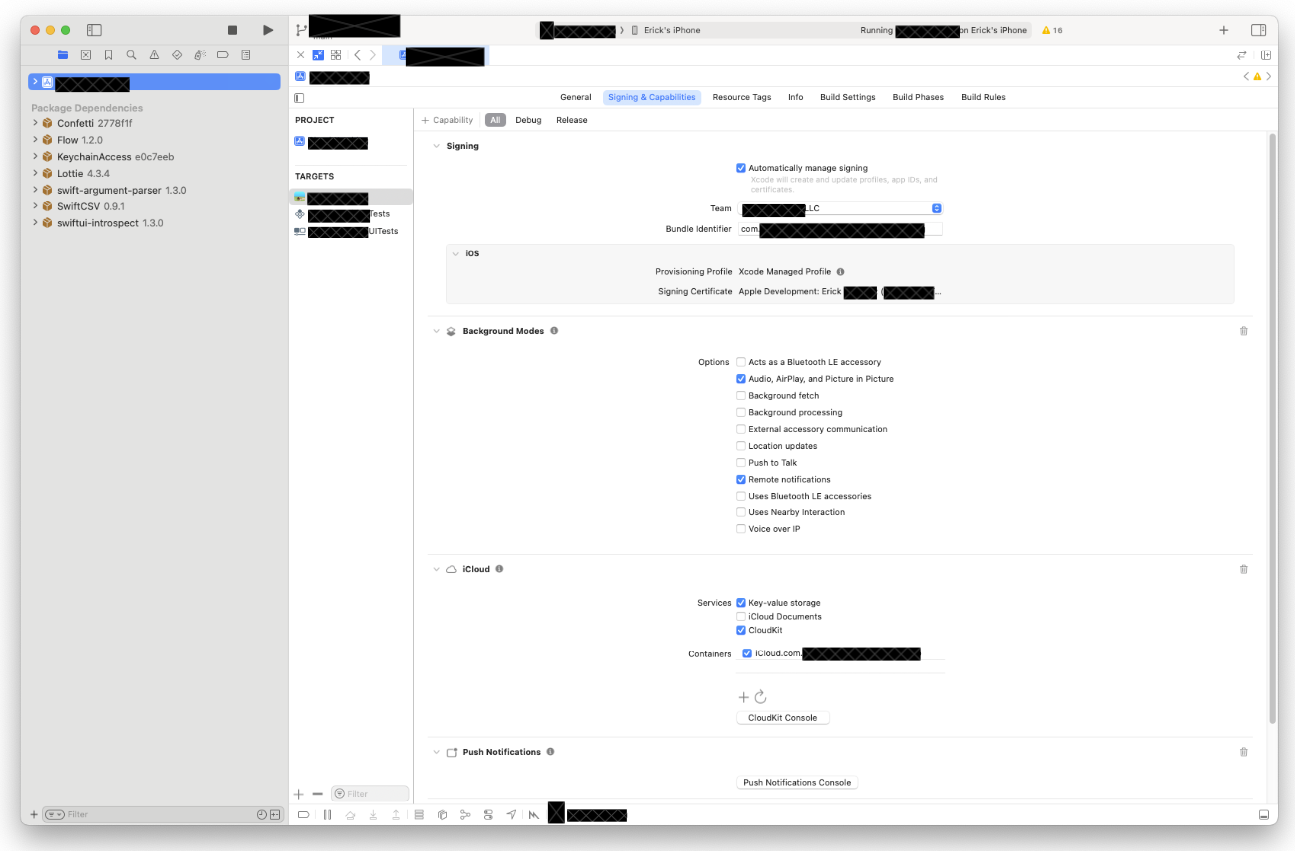This screenshot has width=1295, height=851.
Task: Switch to the Resource Tags tab
Action: (x=741, y=98)
